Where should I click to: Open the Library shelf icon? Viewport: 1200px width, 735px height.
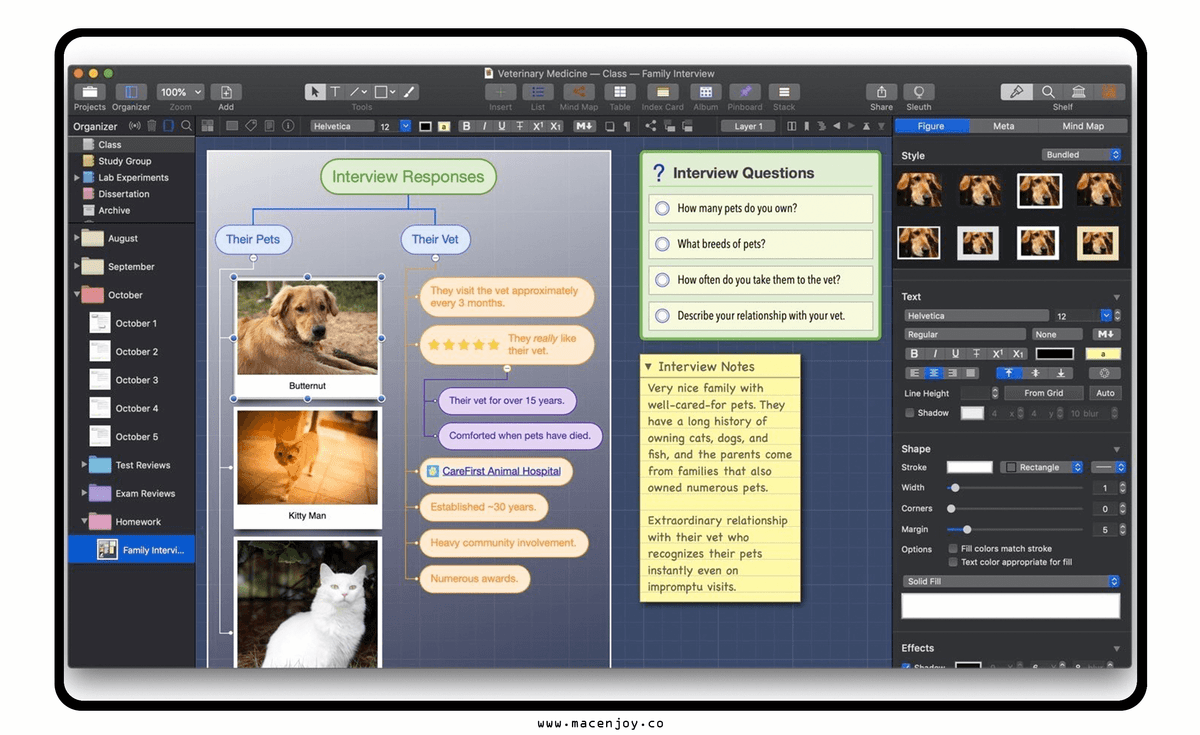click(1079, 92)
